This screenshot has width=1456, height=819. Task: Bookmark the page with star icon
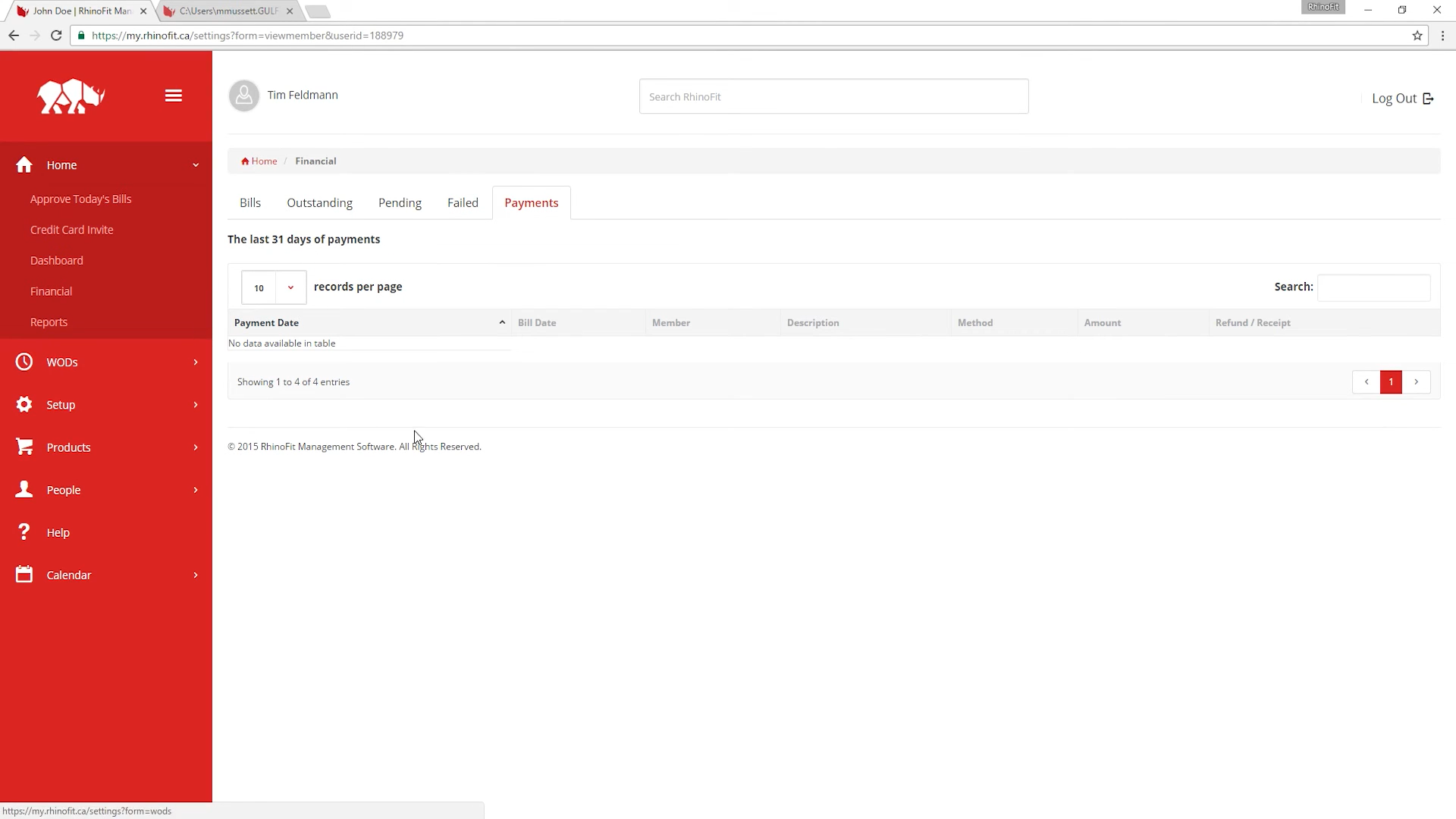[1417, 36]
